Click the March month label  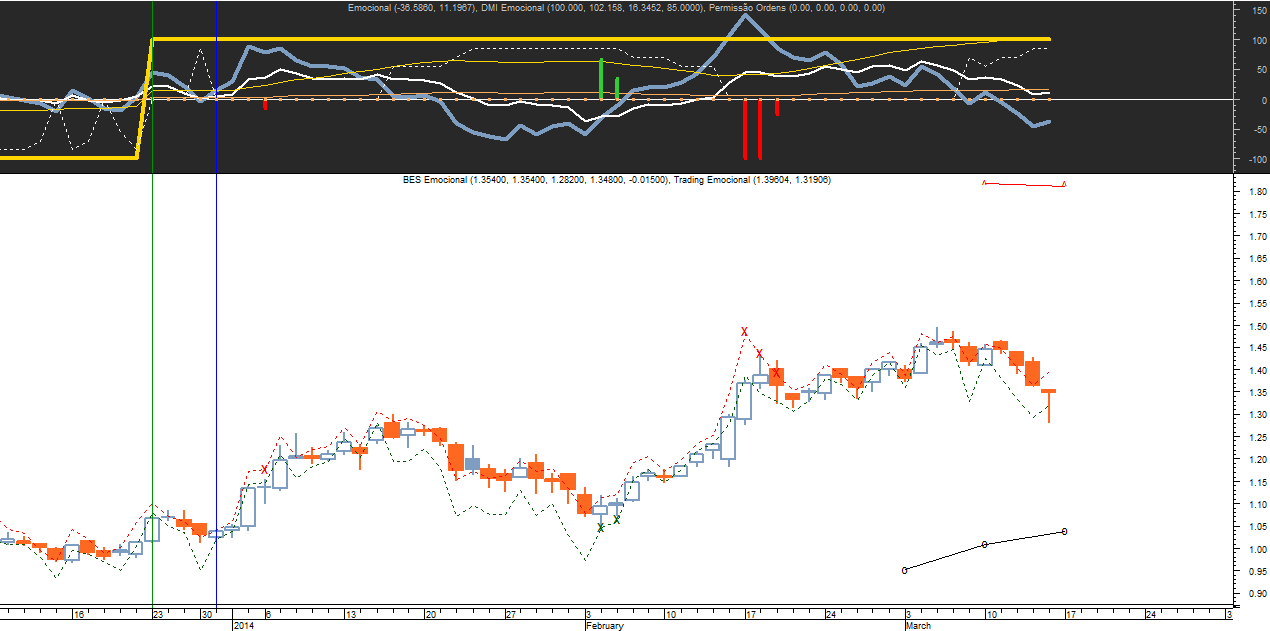(918, 625)
